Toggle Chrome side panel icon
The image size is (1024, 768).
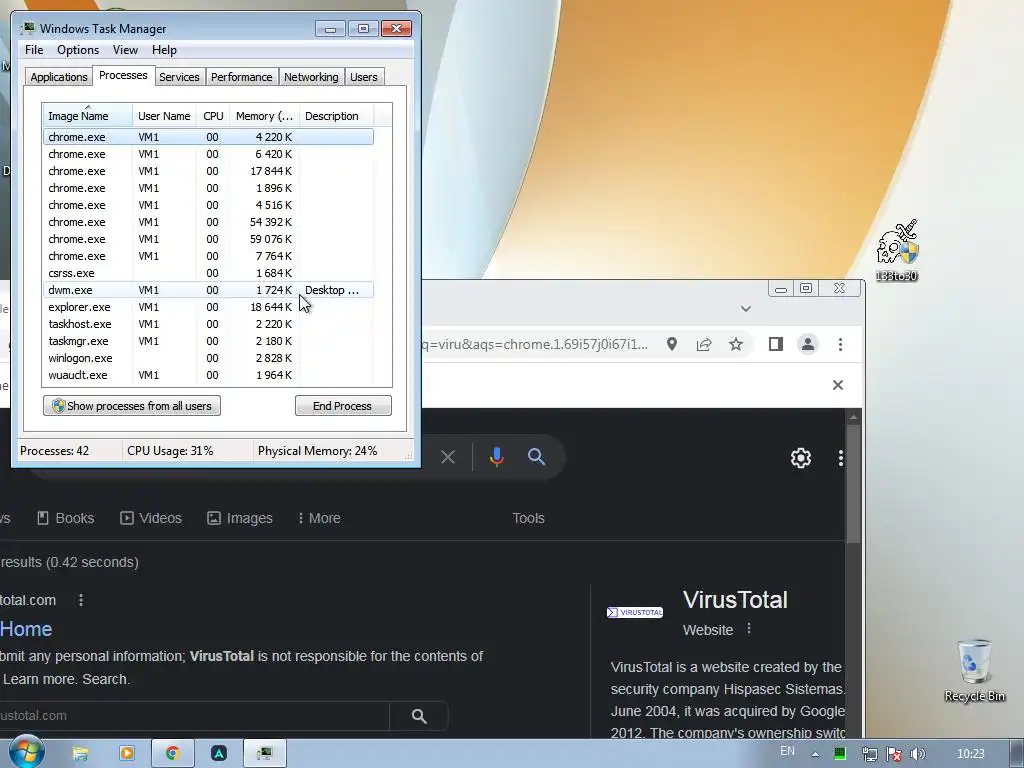coord(775,344)
